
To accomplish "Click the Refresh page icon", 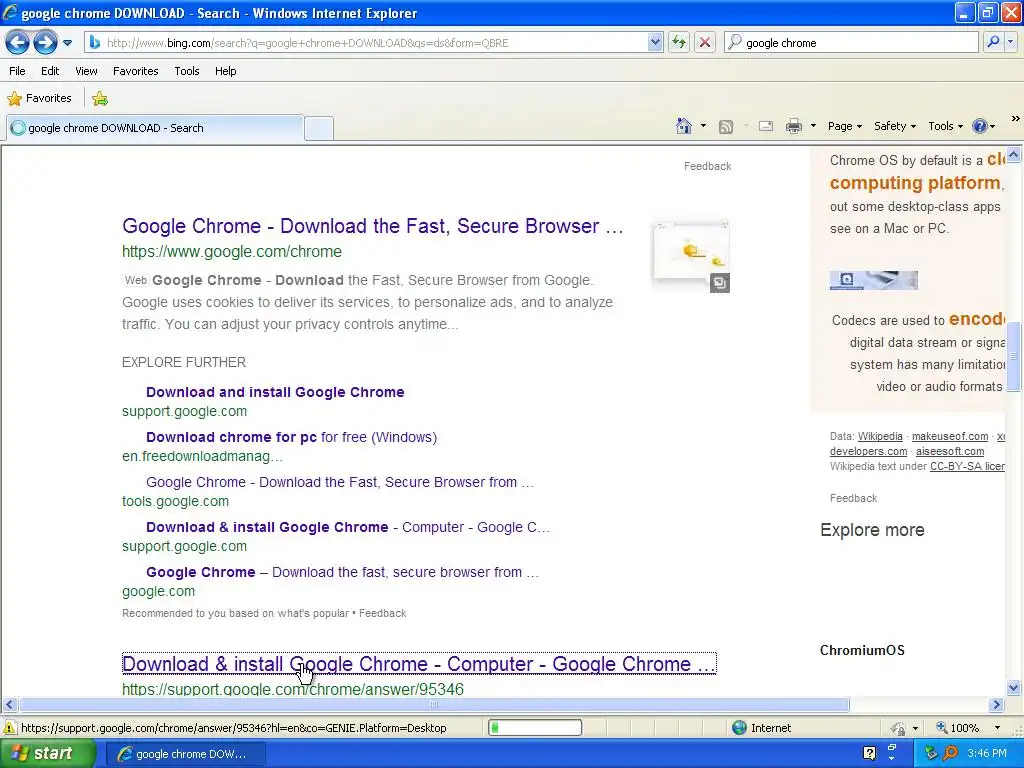I will point(679,43).
